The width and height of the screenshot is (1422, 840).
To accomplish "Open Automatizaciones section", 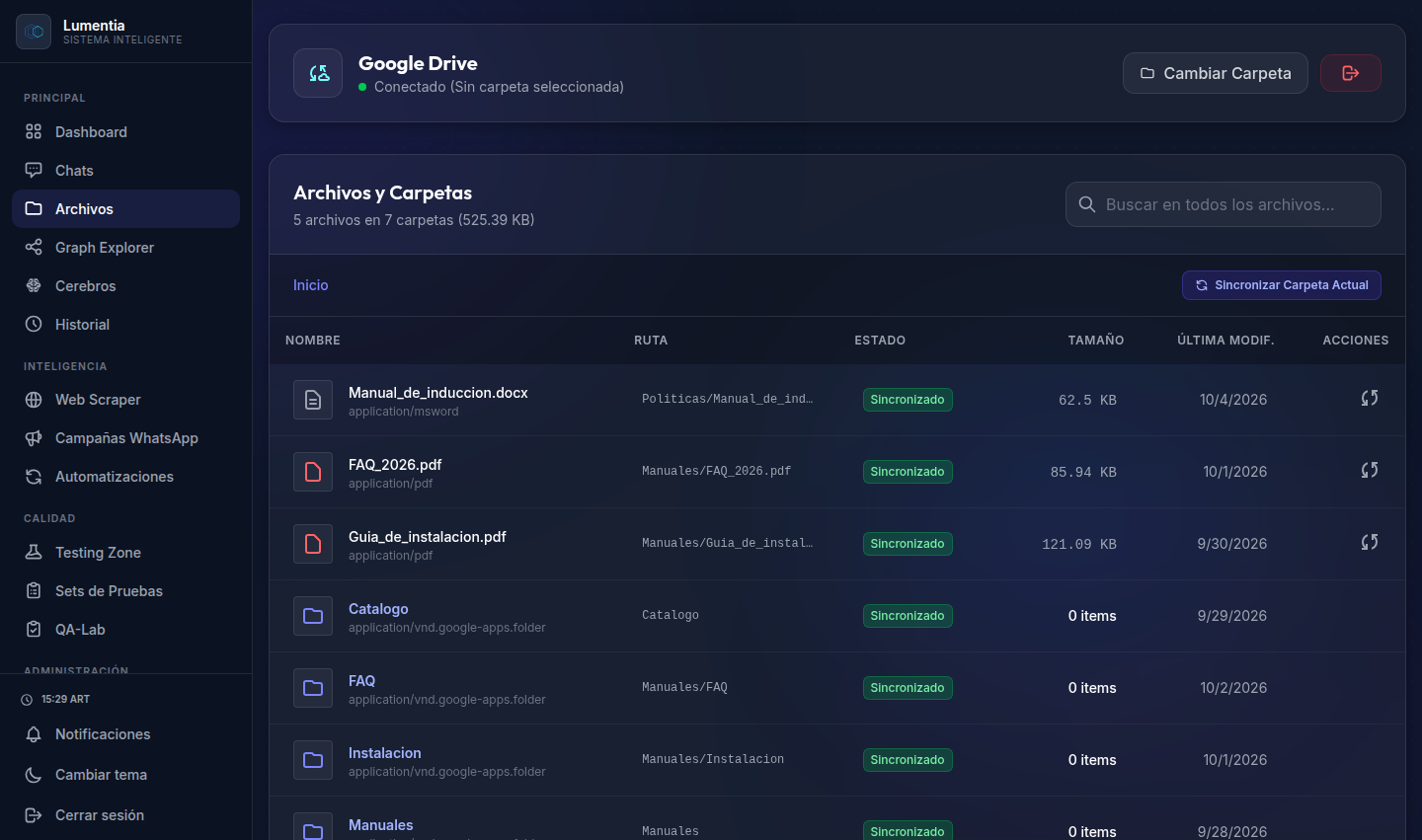I will tap(125, 477).
